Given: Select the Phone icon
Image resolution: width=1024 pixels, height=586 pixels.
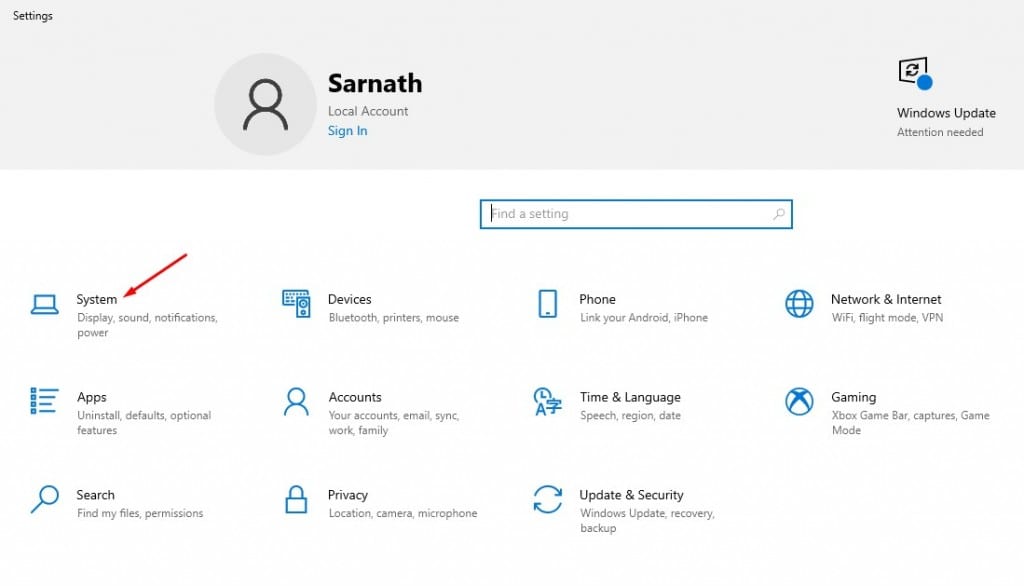Looking at the screenshot, I should click(547, 304).
